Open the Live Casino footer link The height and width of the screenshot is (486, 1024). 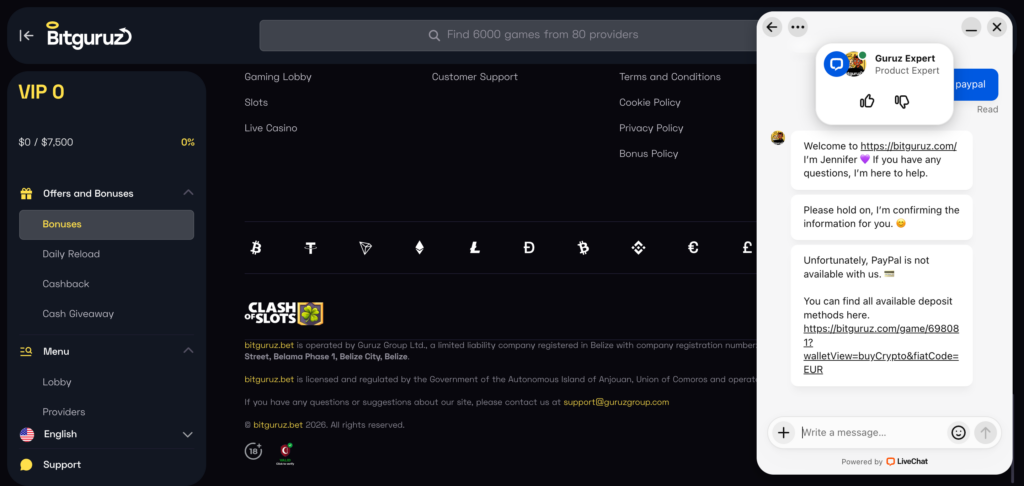[270, 128]
